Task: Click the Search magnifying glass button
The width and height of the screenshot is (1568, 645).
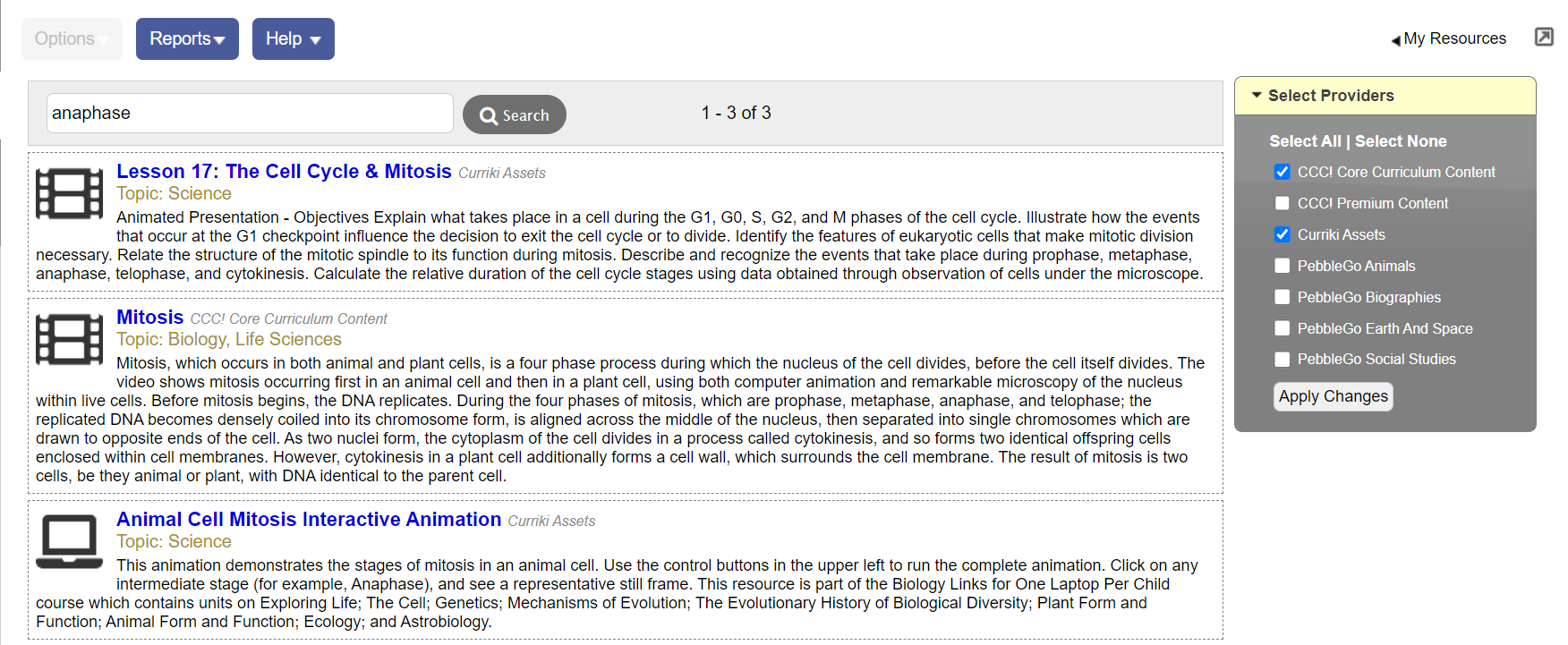Action: tap(514, 115)
